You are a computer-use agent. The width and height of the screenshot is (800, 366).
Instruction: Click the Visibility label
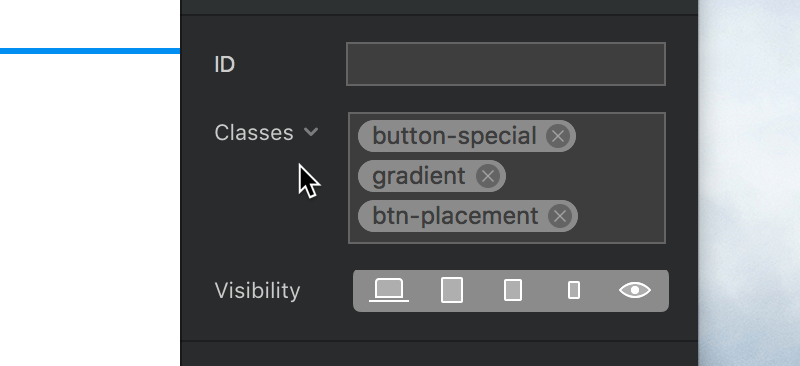[x=257, y=291]
